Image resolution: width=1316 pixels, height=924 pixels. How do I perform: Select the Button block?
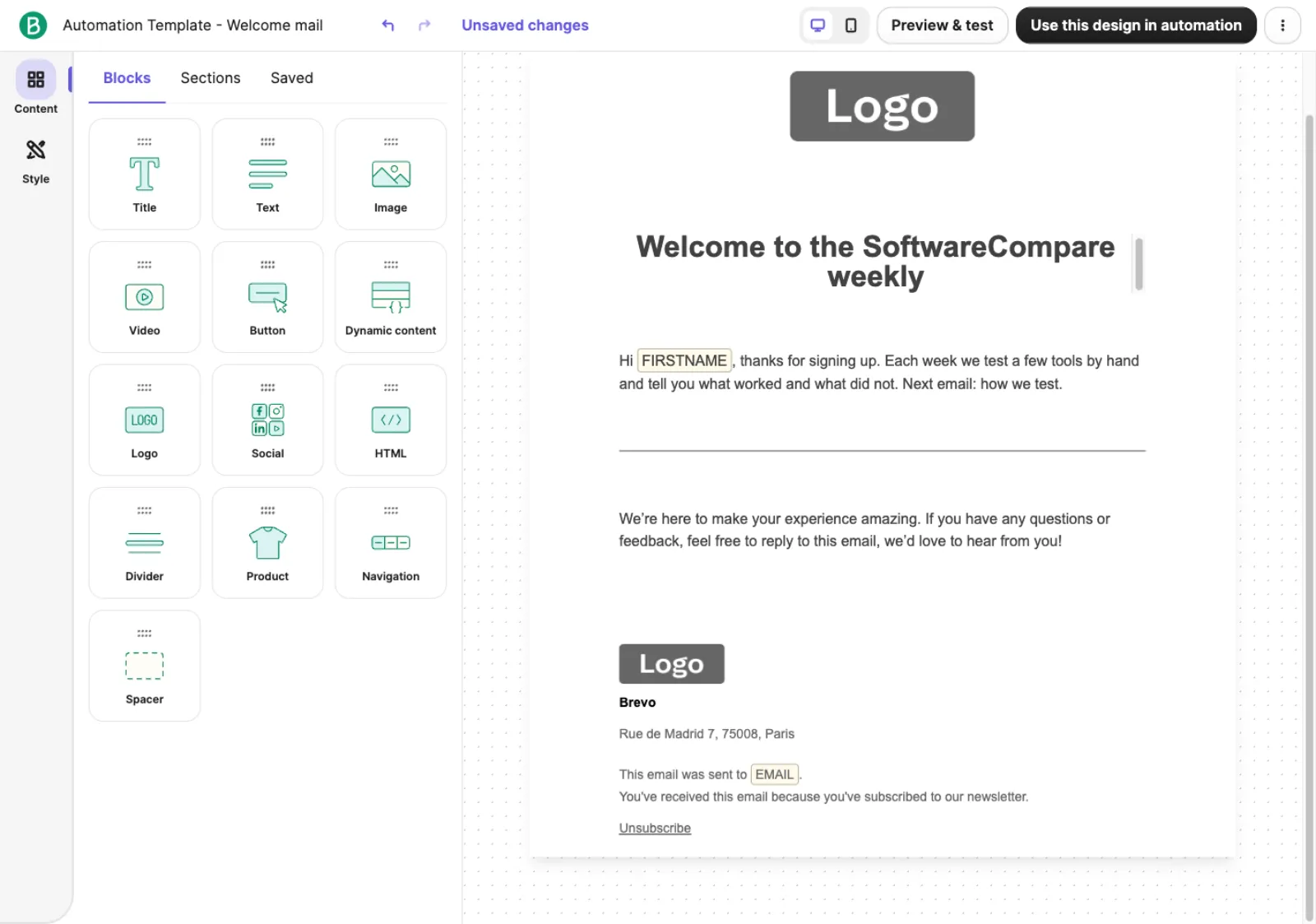click(267, 297)
